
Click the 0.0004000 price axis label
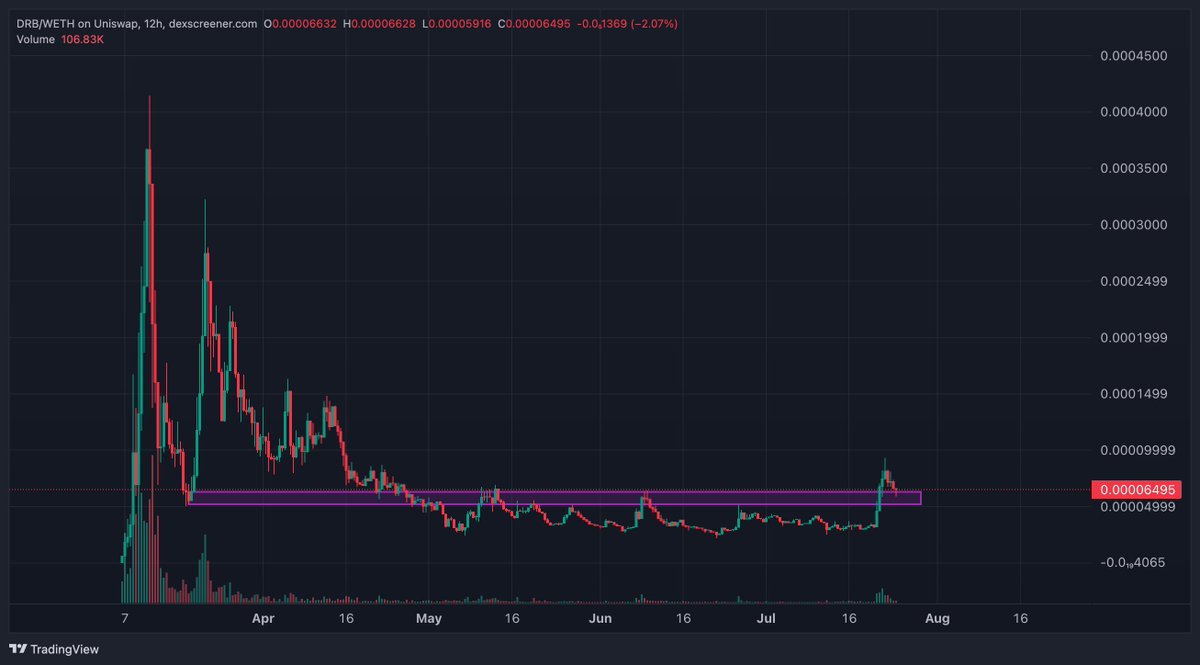(x=1133, y=112)
